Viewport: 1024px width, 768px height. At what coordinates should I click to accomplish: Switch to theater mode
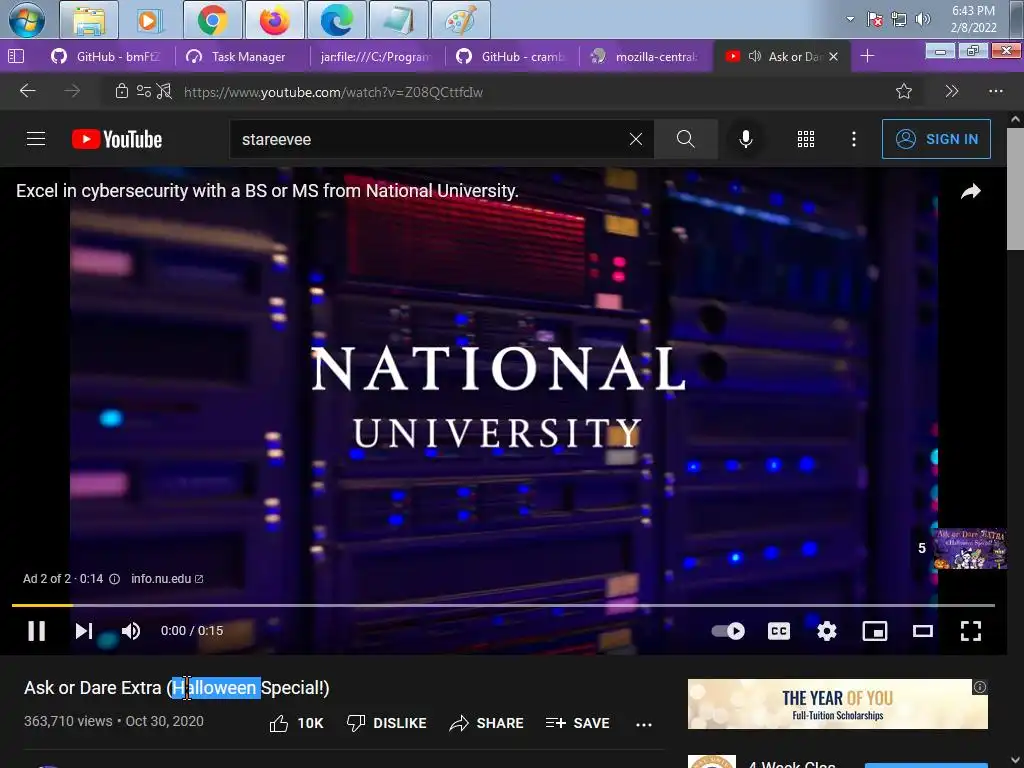click(923, 631)
